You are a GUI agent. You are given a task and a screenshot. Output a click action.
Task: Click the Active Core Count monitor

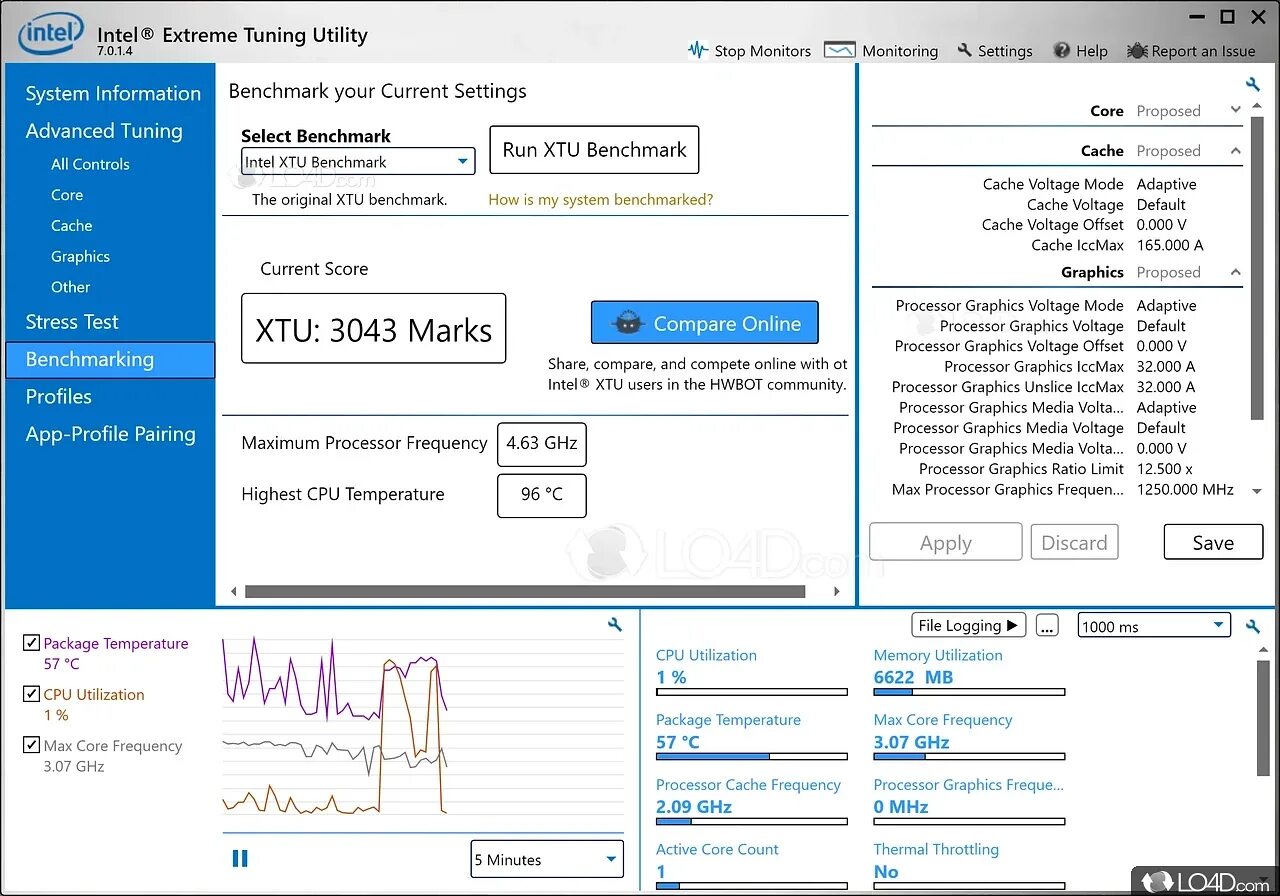(x=751, y=866)
